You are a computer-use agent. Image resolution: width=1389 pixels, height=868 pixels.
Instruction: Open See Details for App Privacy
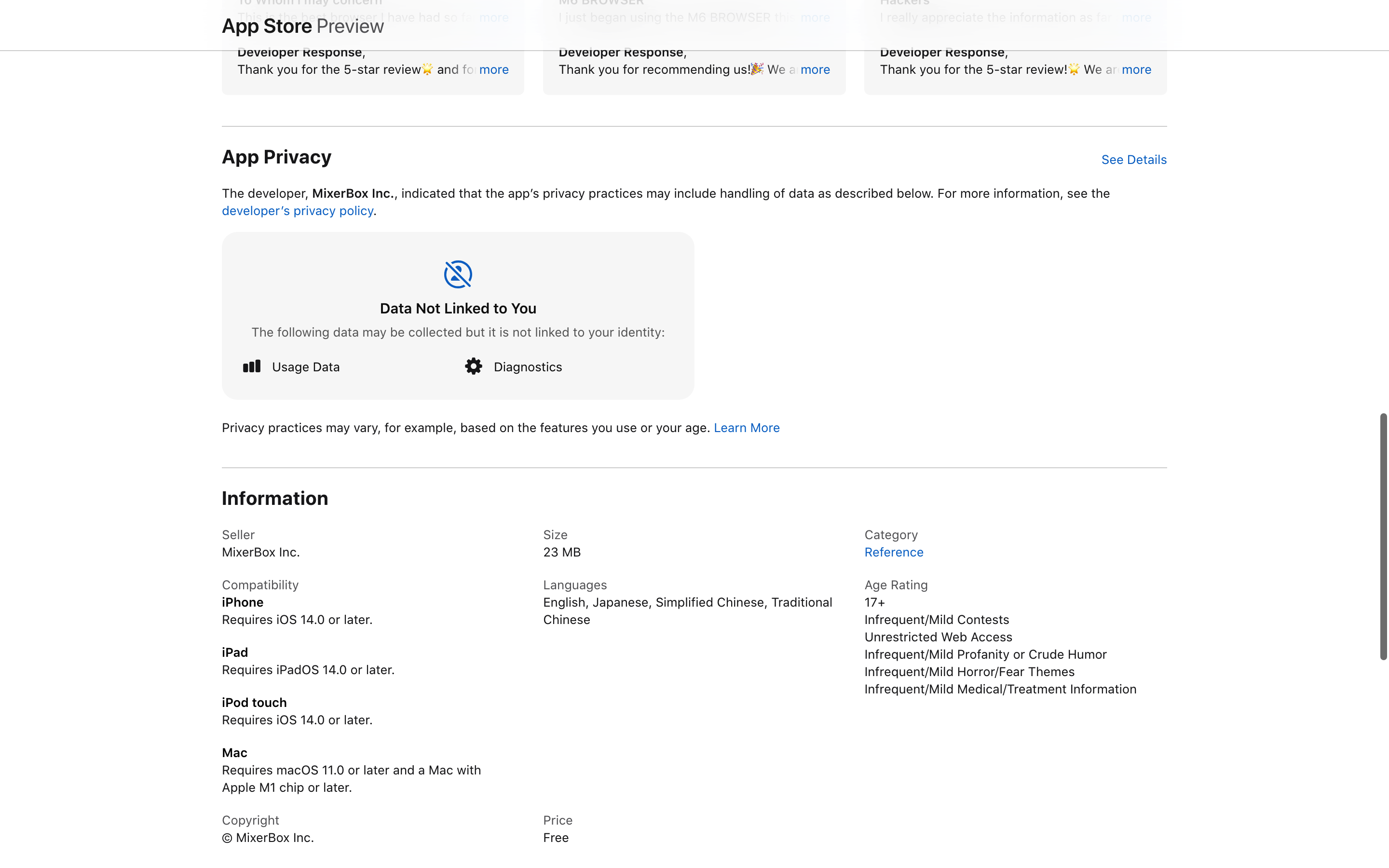(1133, 160)
